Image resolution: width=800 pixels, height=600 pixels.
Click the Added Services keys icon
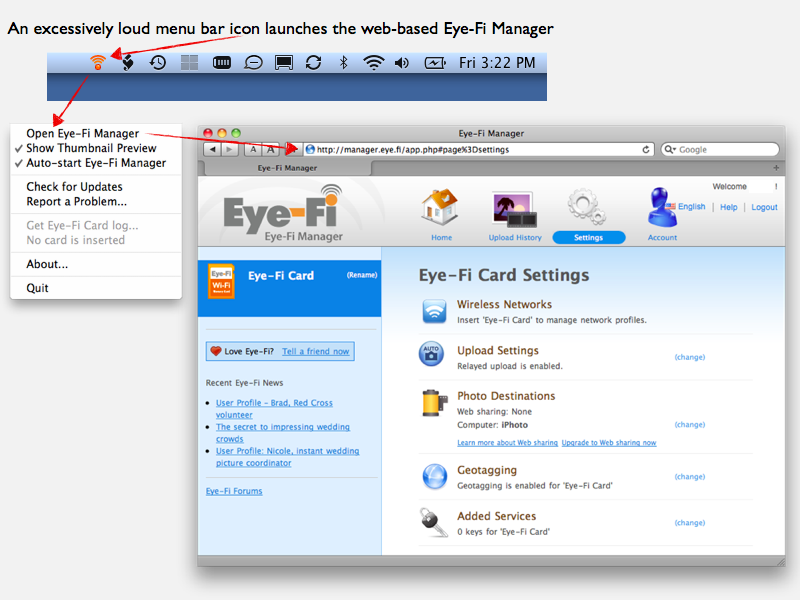433,522
